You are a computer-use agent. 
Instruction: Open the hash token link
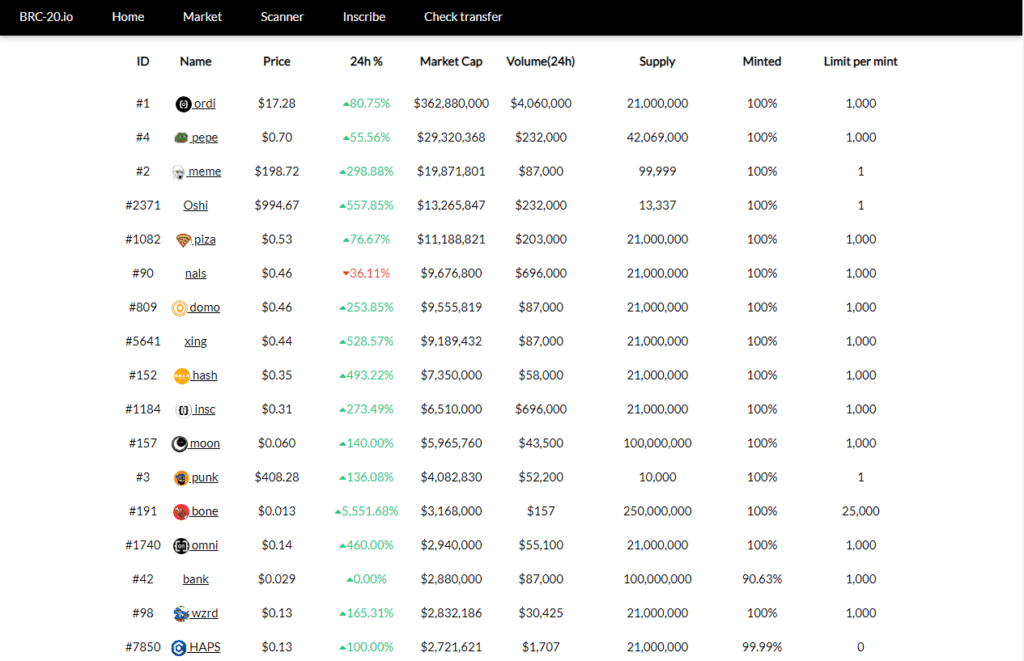(x=205, y=375)
